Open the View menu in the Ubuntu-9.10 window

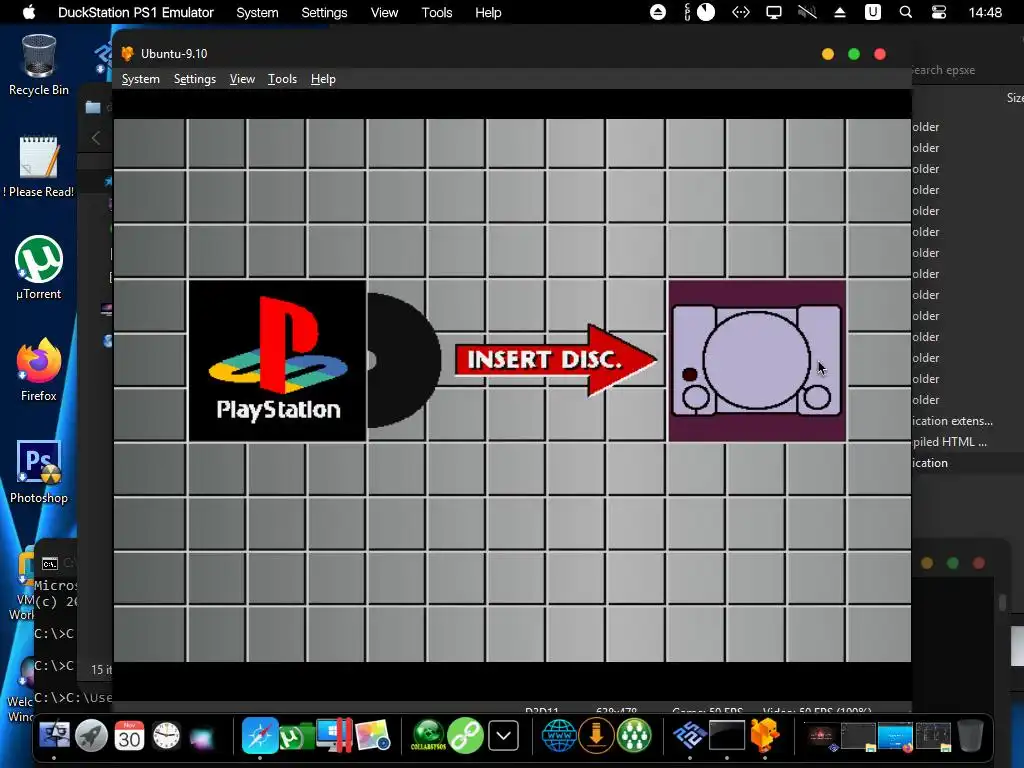(x=242, y=79)
